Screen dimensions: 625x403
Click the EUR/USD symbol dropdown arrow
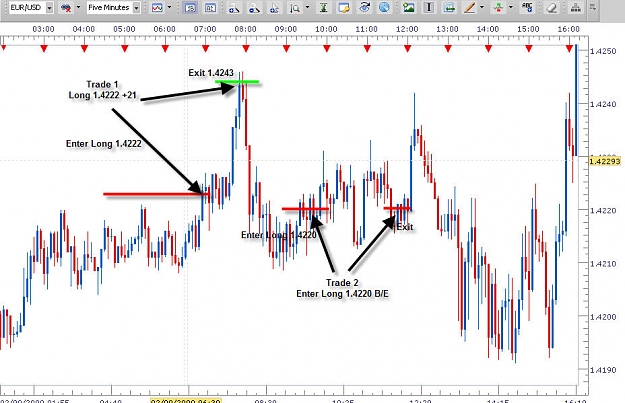click(x=49, y=8)
